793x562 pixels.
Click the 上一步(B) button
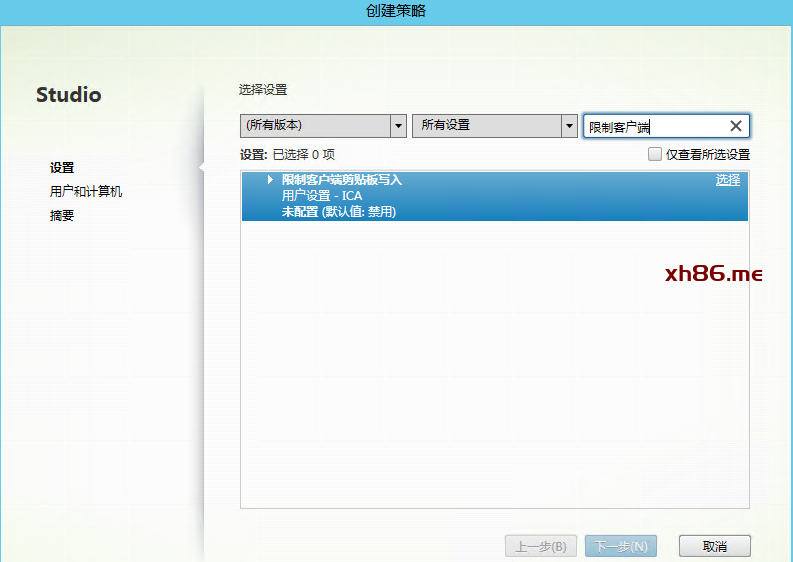coord(541,547)
